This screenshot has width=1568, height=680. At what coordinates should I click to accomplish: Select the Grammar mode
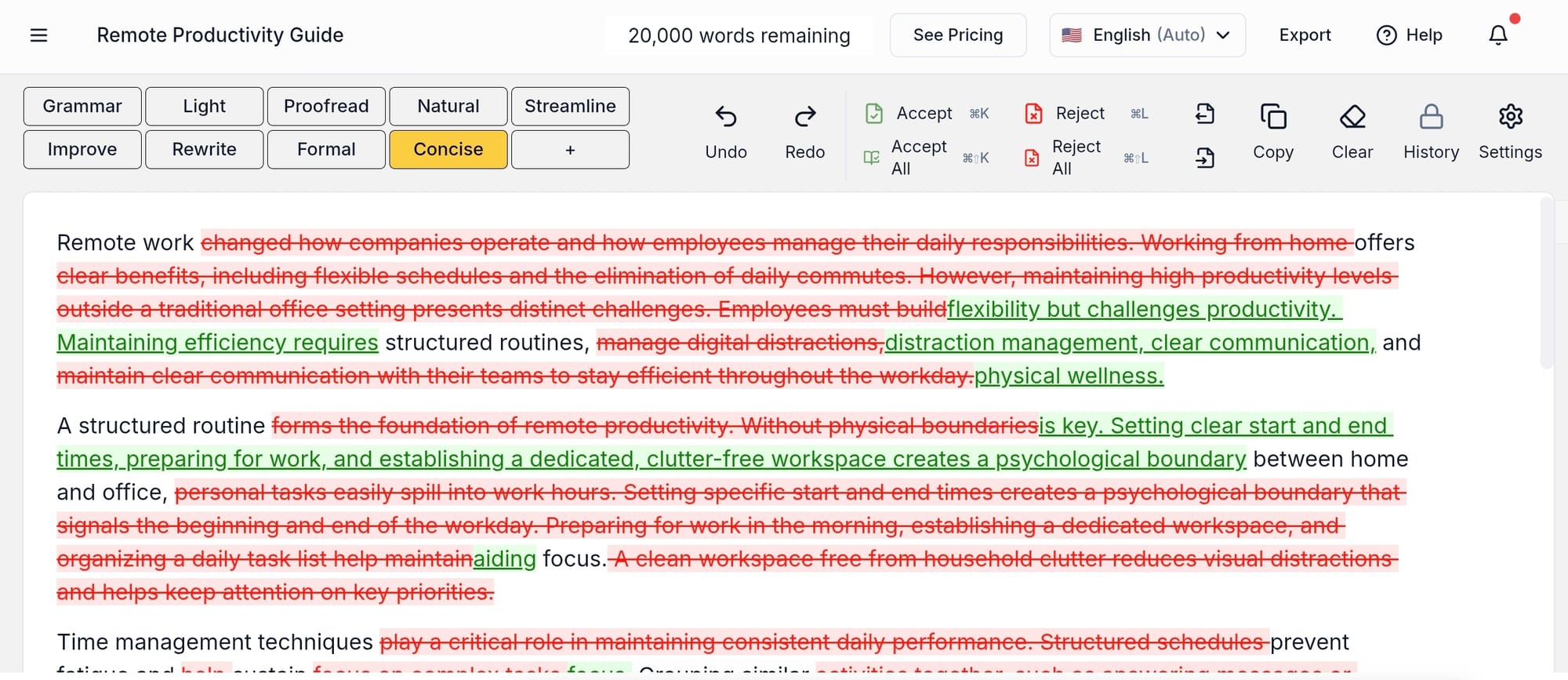[82, 107]
